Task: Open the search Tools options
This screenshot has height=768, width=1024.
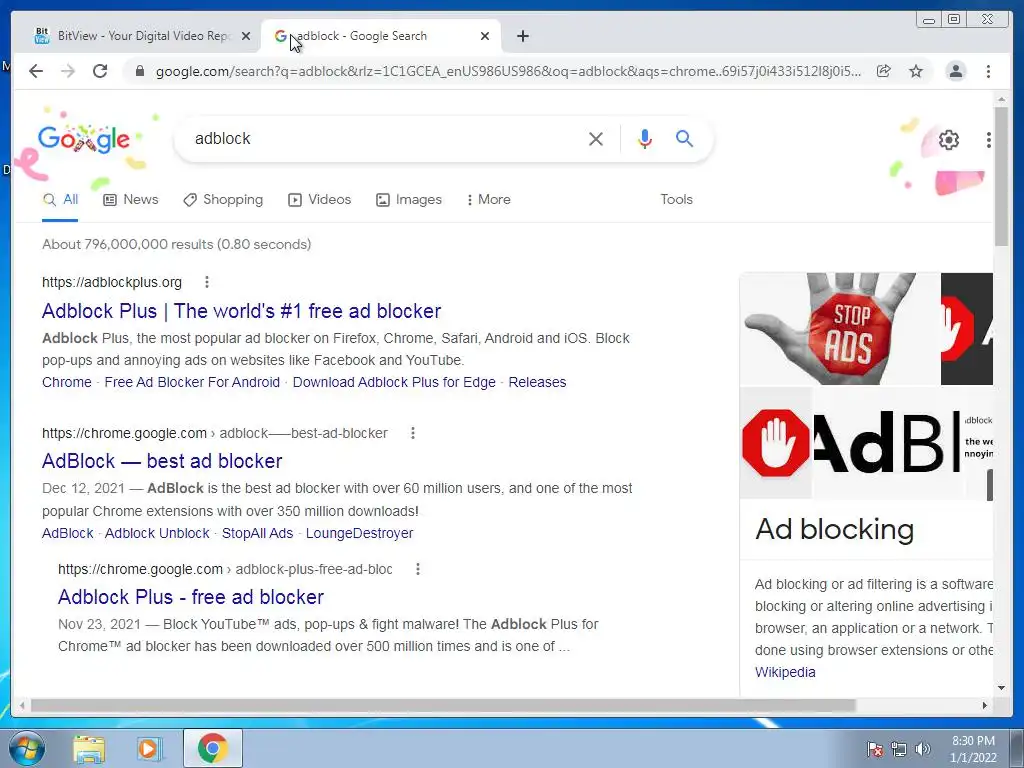Action: pyautogui.click(x=676, y=200)
